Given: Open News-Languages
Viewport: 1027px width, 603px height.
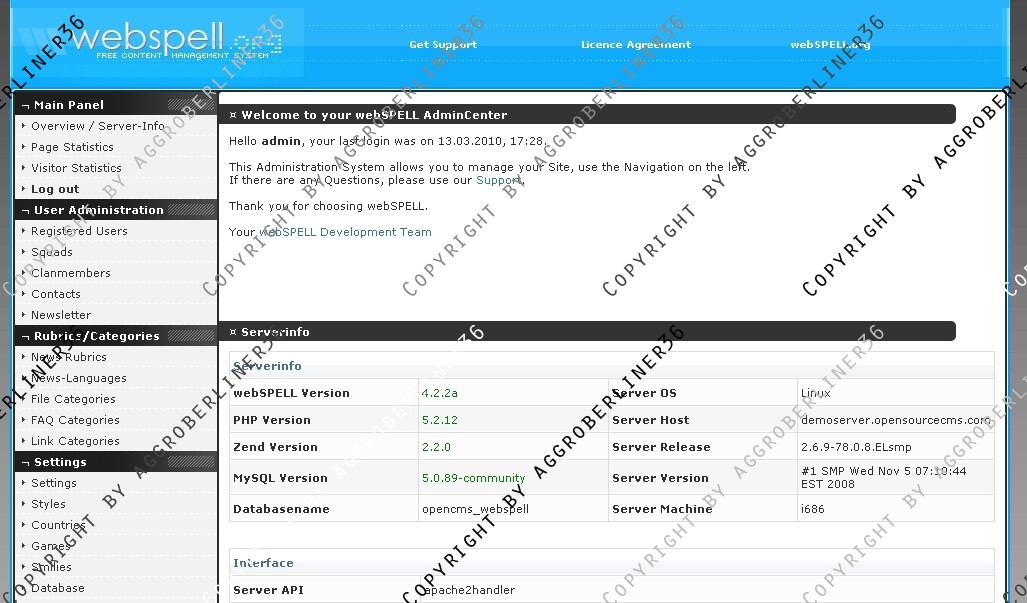Looking at the screenshot, I should pos(79,378).
